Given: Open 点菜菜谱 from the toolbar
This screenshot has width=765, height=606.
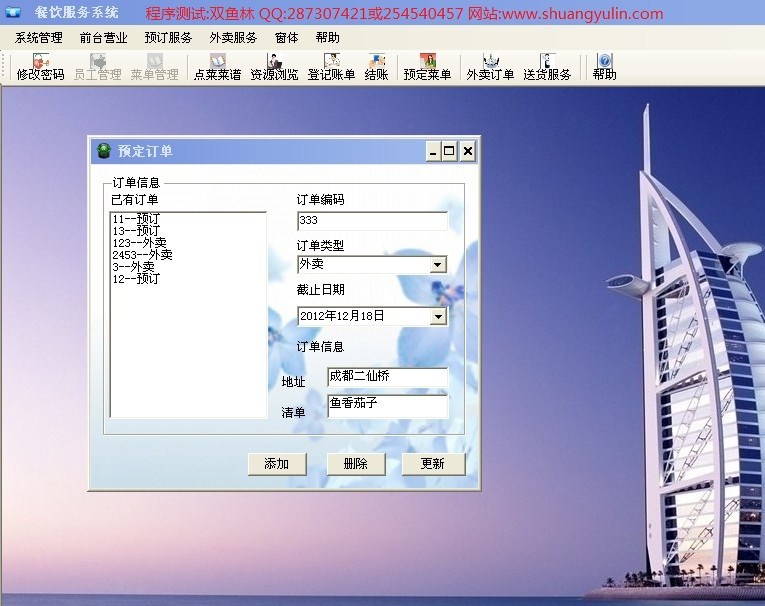Looking at the screenshot, I should (217, 67).
